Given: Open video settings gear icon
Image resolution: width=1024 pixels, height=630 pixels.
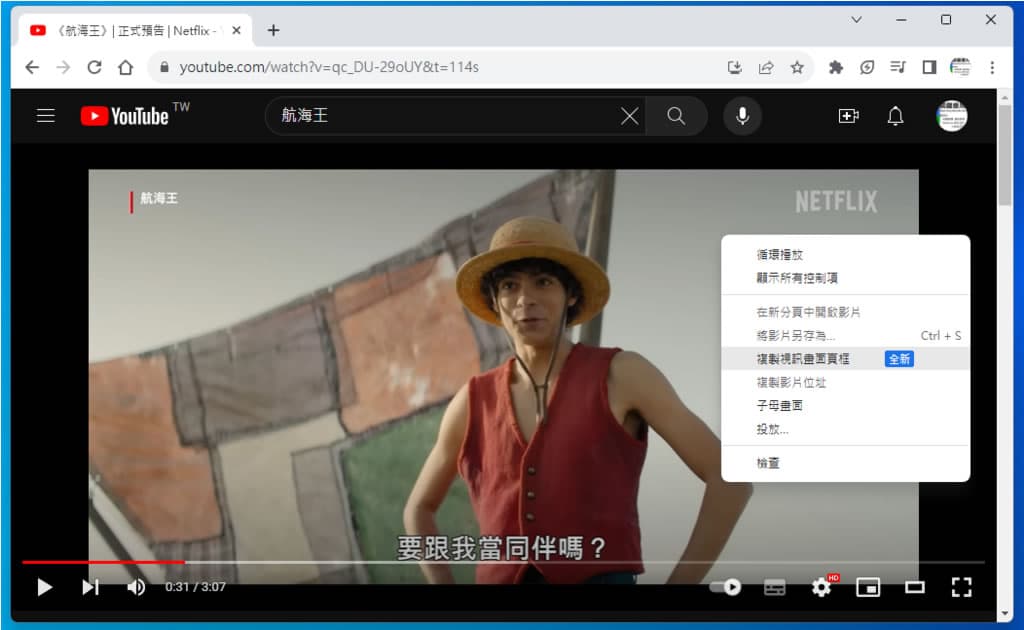Looking at the screenshot, I should coord(821,587).
